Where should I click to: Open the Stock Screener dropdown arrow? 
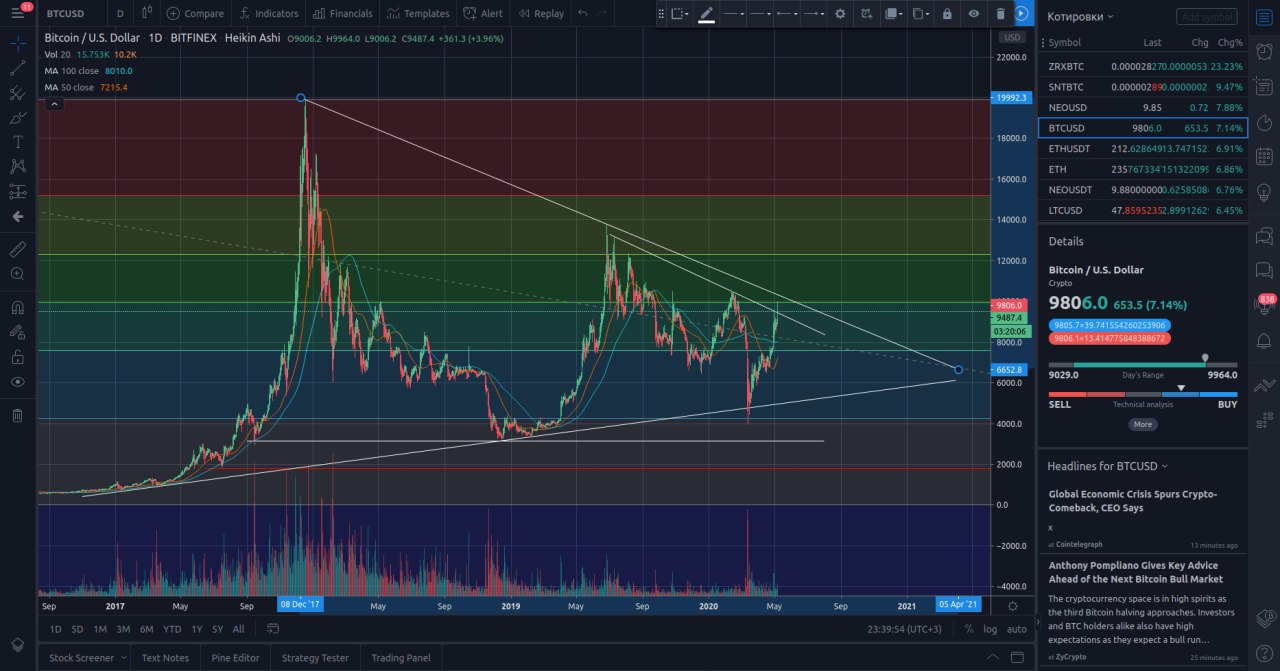click(122, 658)
